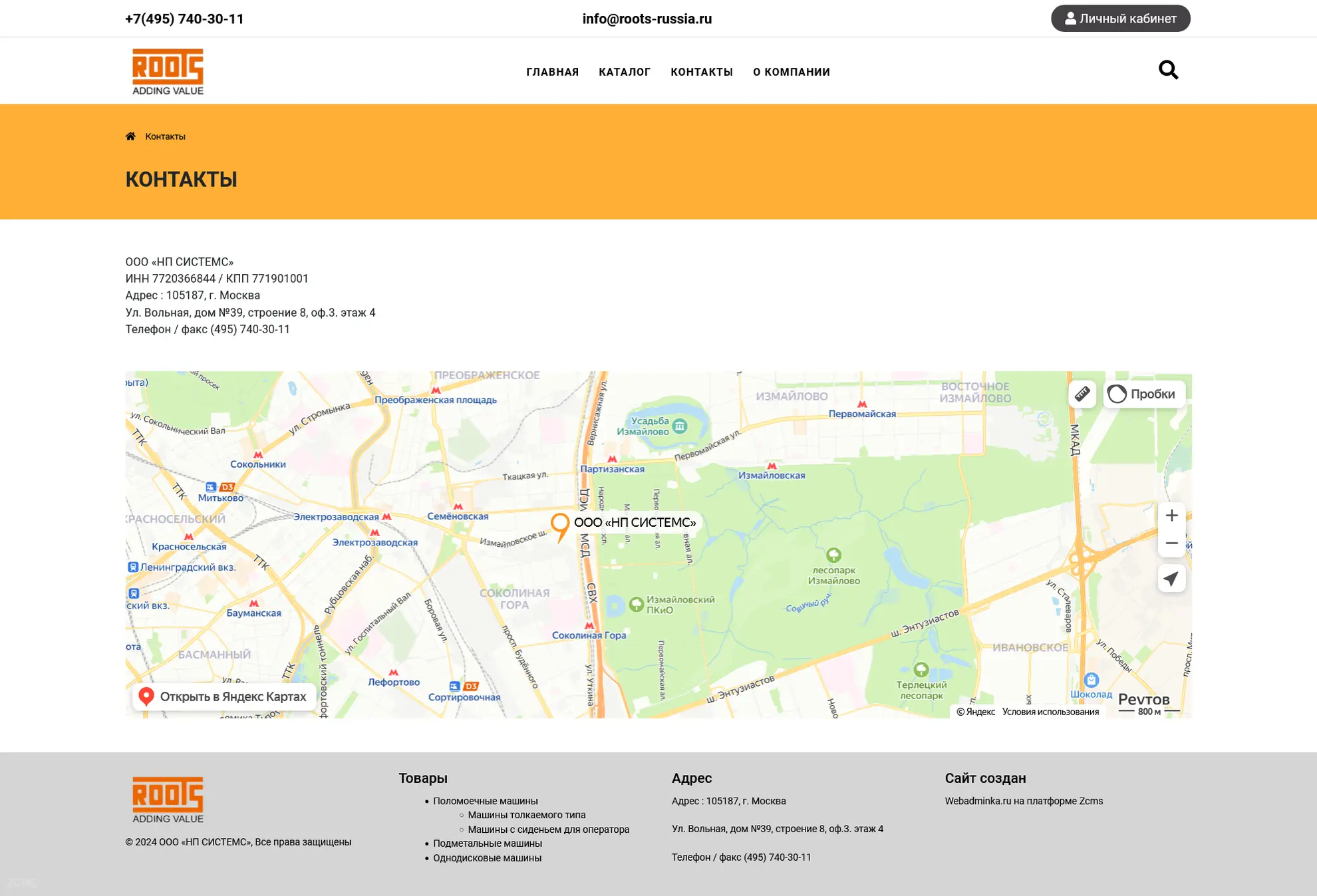Viewport: 1317px width, 896px height.
Task: Zoom in the map with plus button
Action: pyautogui.click(x=1171, y=516)
